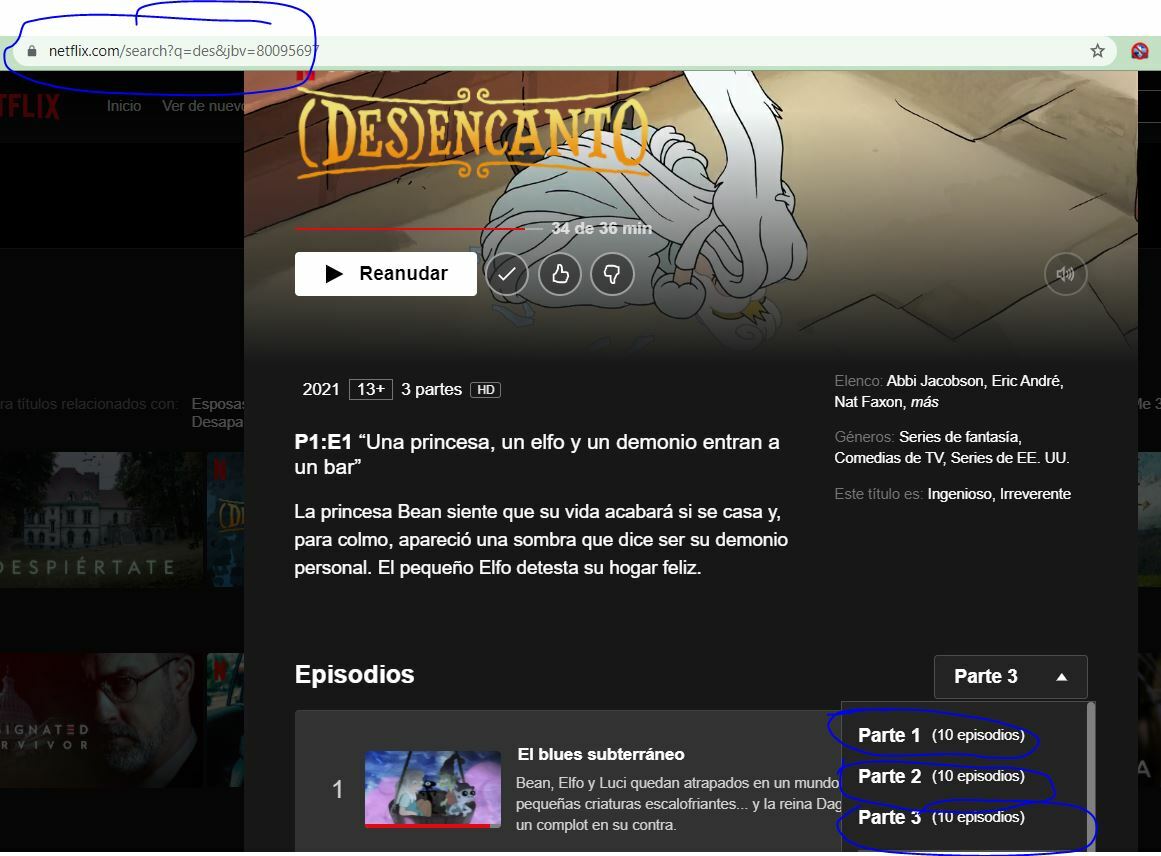Open the red browser extension icon

(x=1140, y=50)
